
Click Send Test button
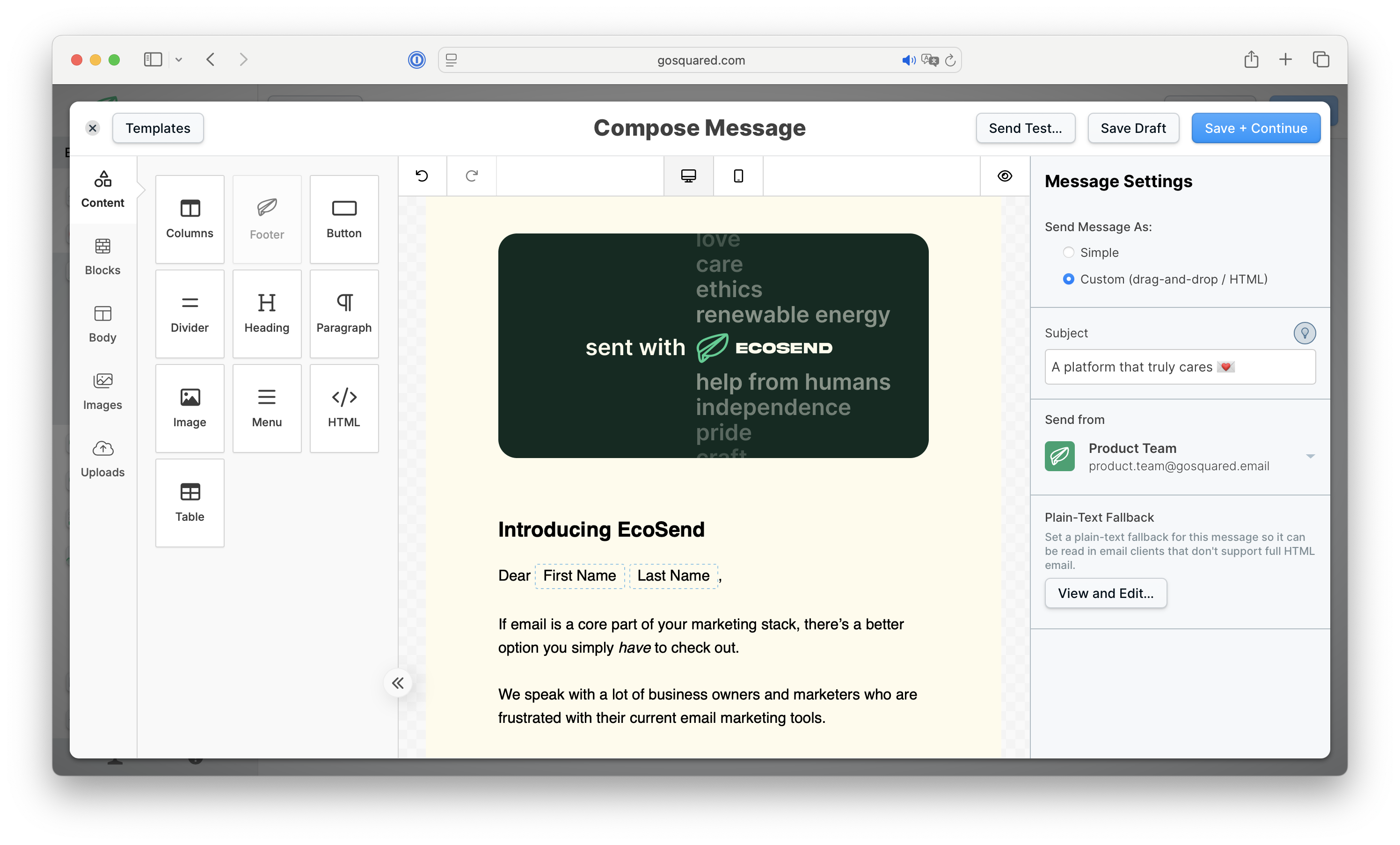[1026, 128]
